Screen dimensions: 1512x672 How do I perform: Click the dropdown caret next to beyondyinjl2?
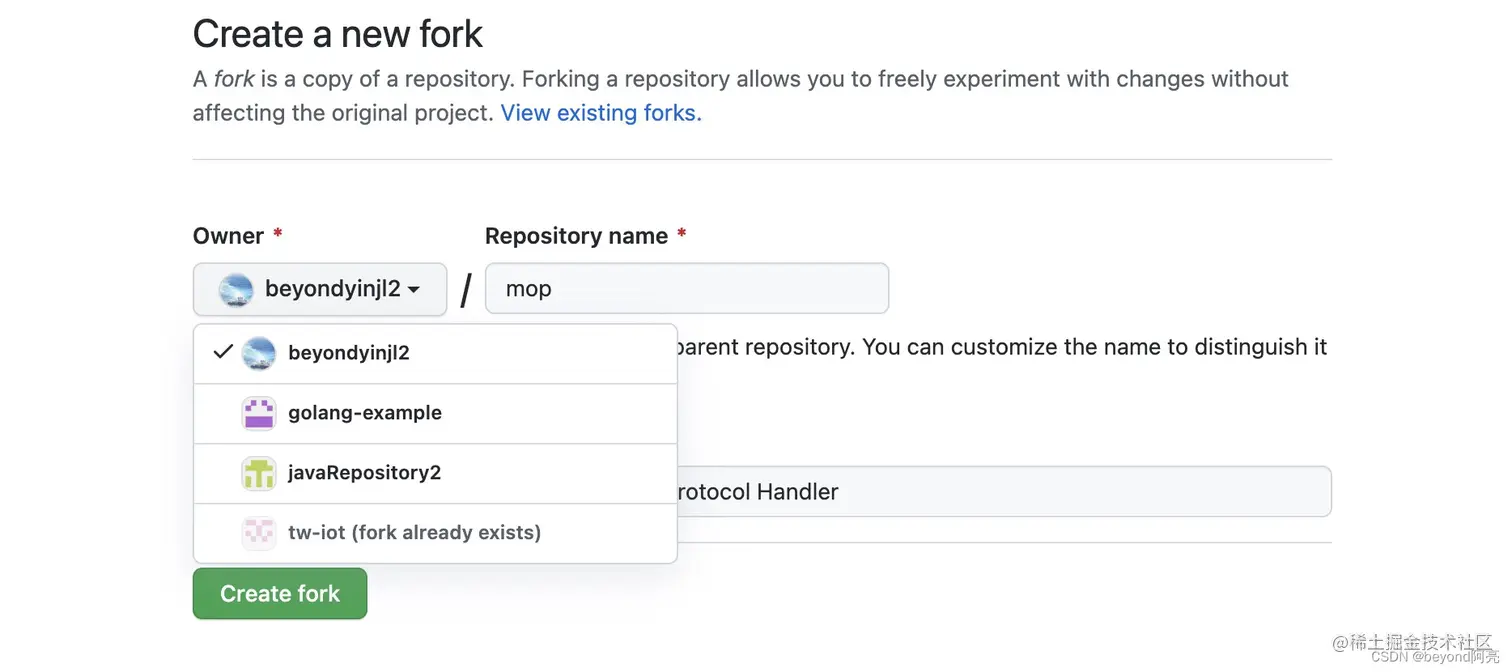point(414,290)
